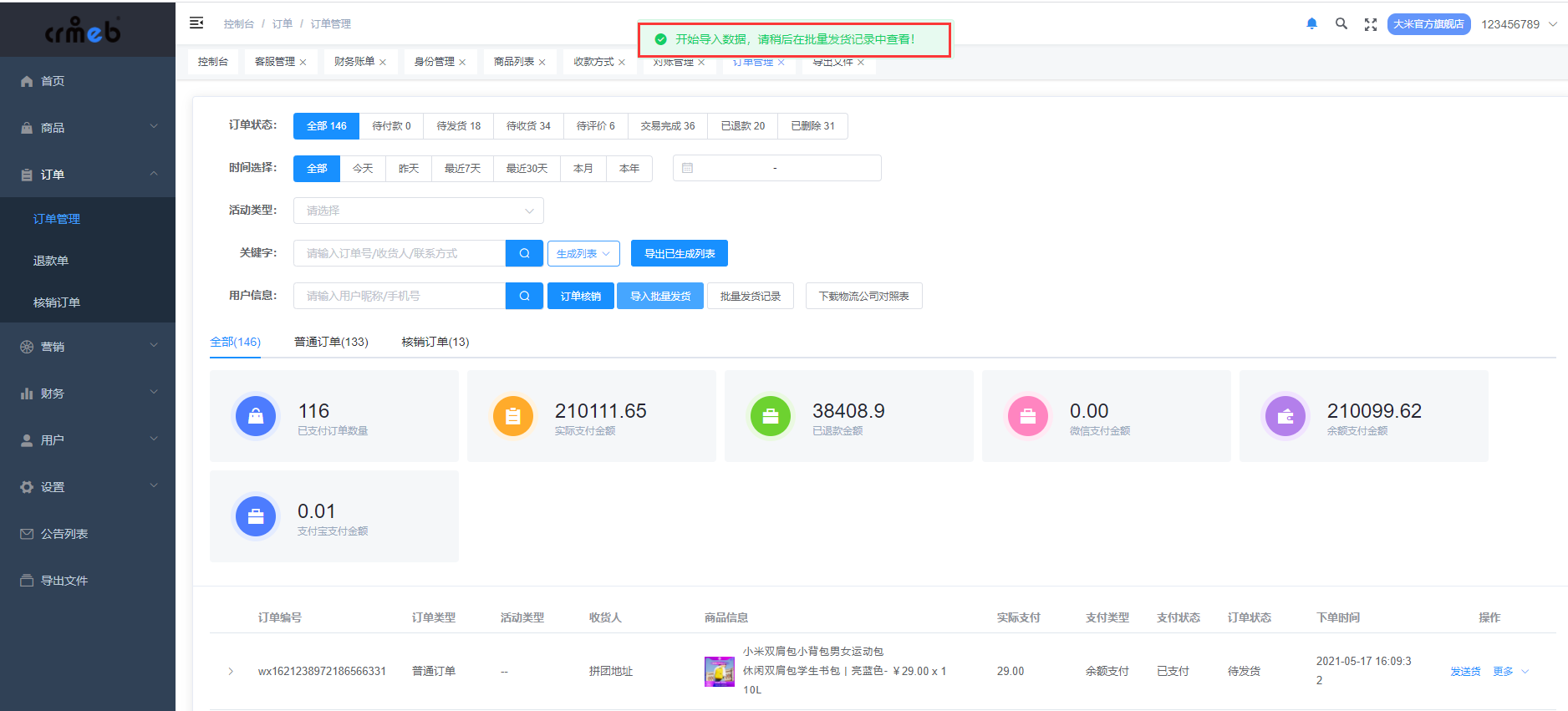Expand the 营销 sidebar menu
This screenshot has height=711, width=1568.
pos(88,347)
